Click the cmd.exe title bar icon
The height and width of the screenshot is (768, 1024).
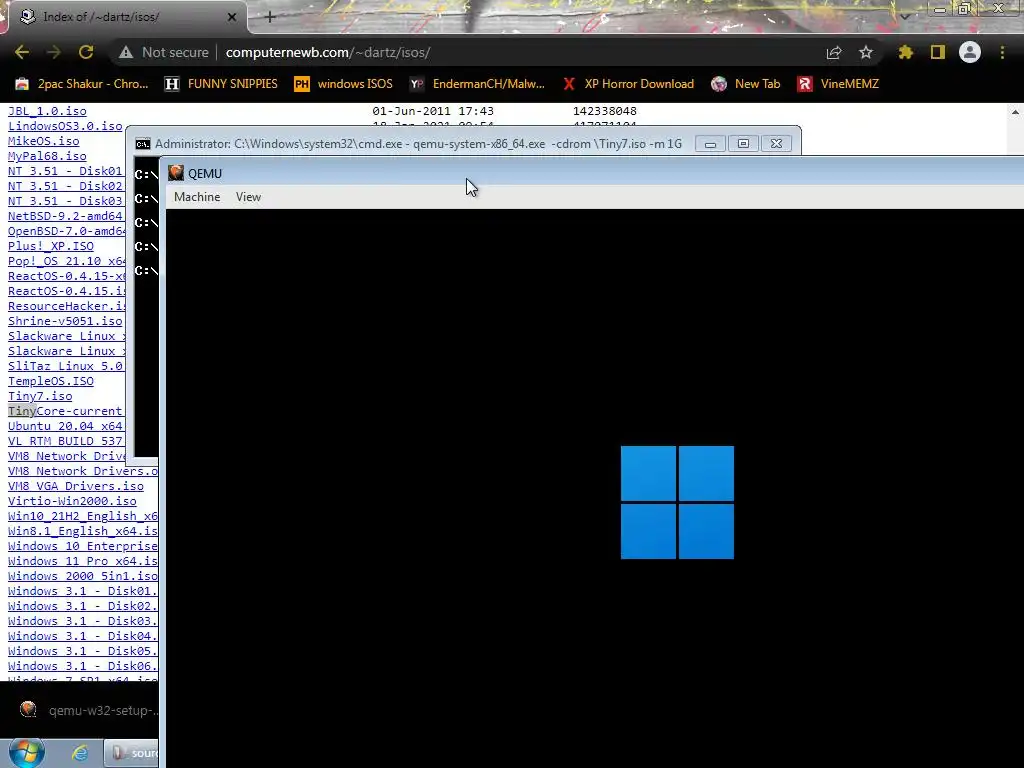142,144
